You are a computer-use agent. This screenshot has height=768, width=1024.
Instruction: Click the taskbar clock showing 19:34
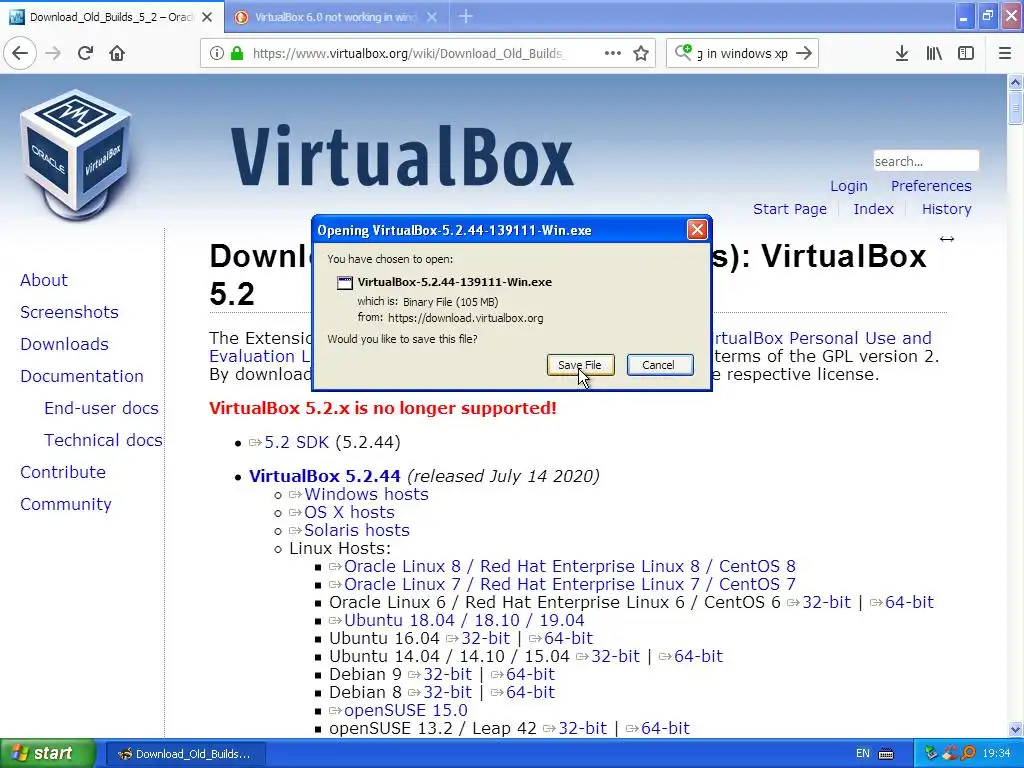click(996, 754)
